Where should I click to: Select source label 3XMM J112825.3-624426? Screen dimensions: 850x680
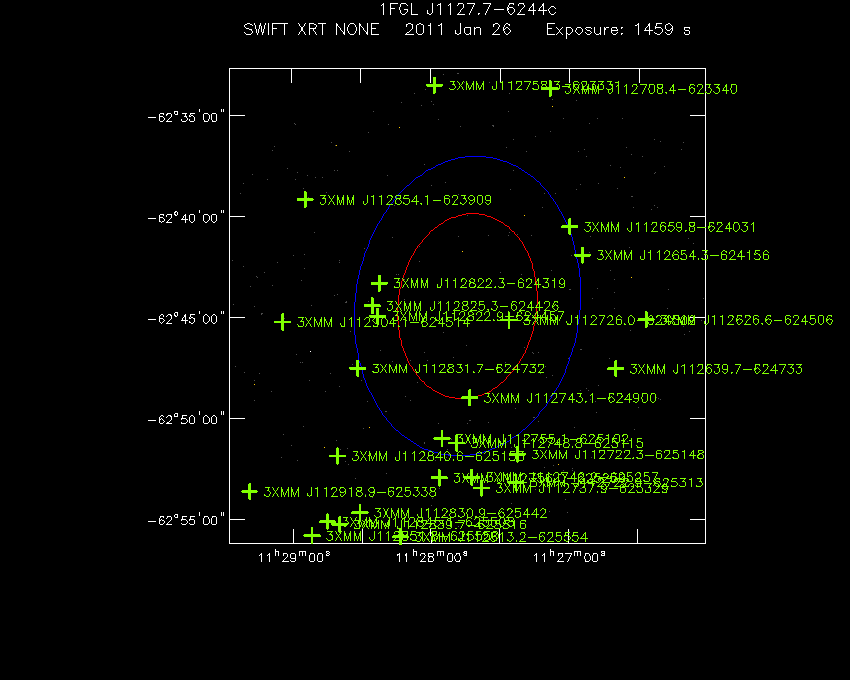click(472, 306)
